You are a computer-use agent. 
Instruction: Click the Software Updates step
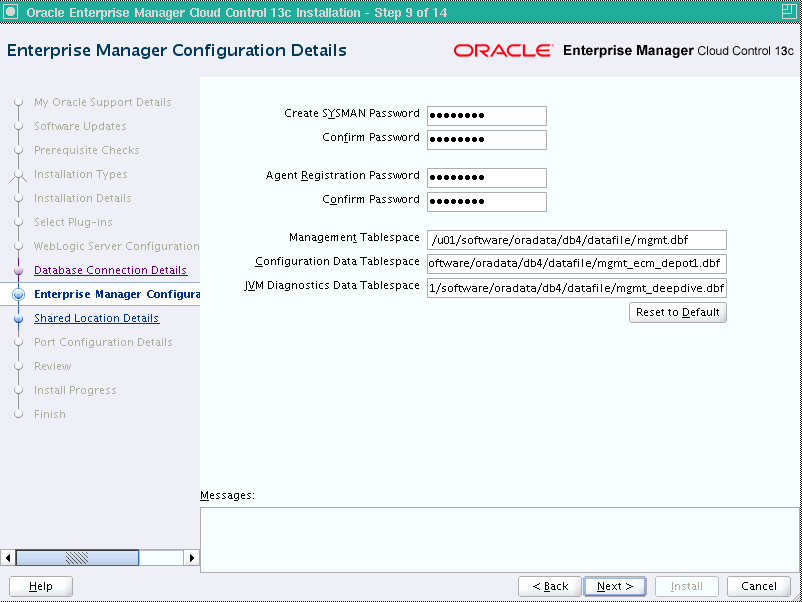point(80,126)
